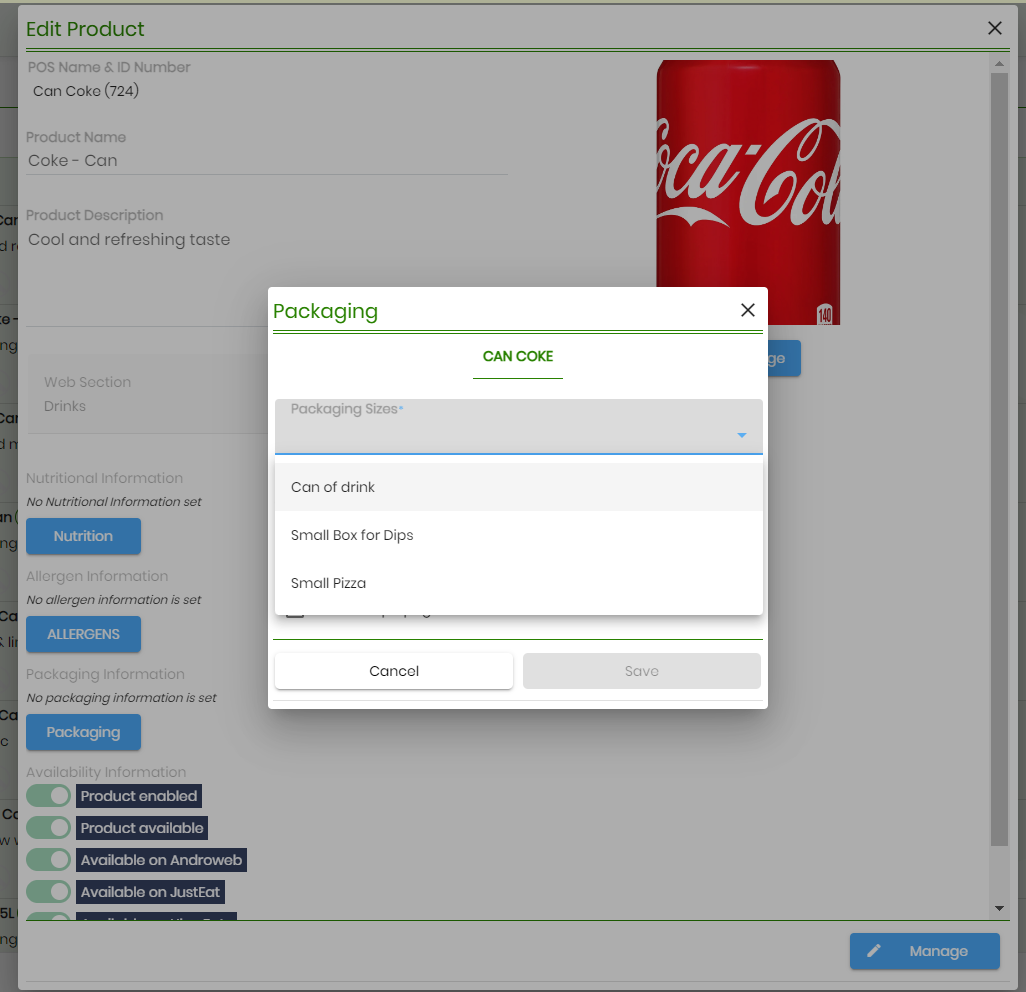Toggle the Product available switch

(x=48, y=828)
